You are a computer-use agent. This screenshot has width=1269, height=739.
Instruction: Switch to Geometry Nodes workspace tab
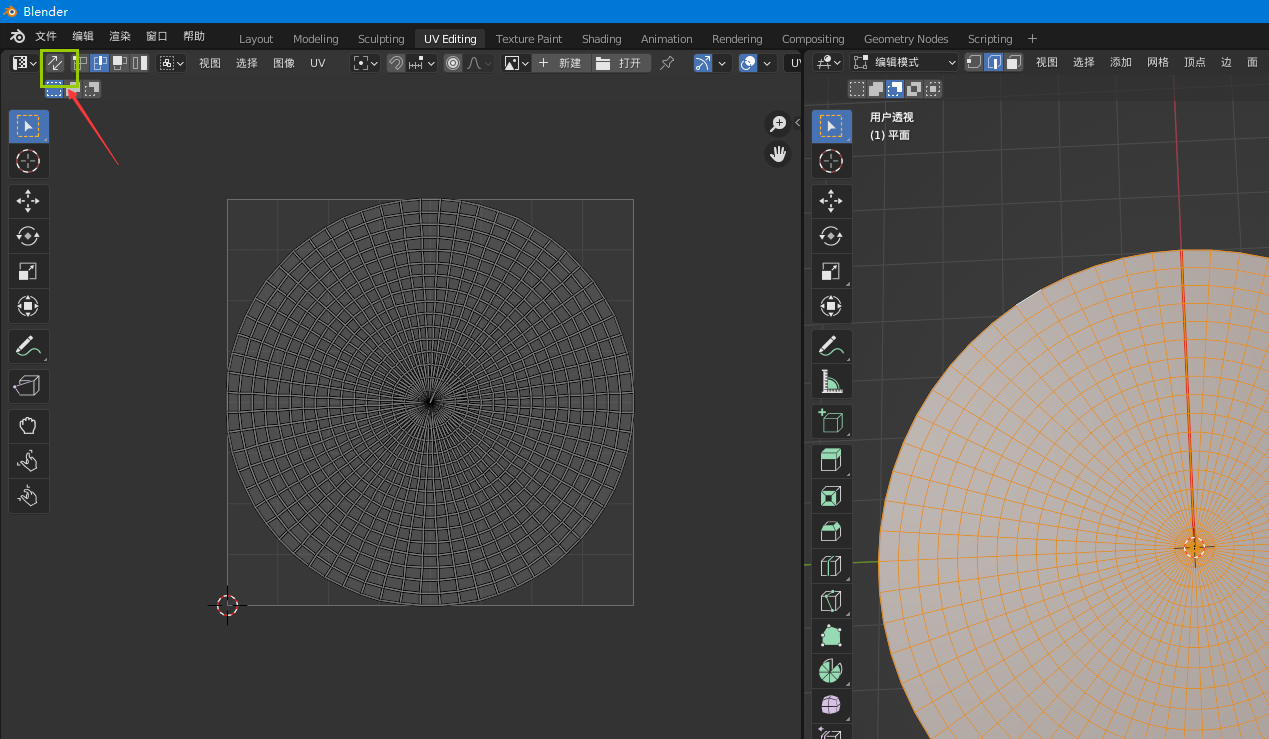906,39
